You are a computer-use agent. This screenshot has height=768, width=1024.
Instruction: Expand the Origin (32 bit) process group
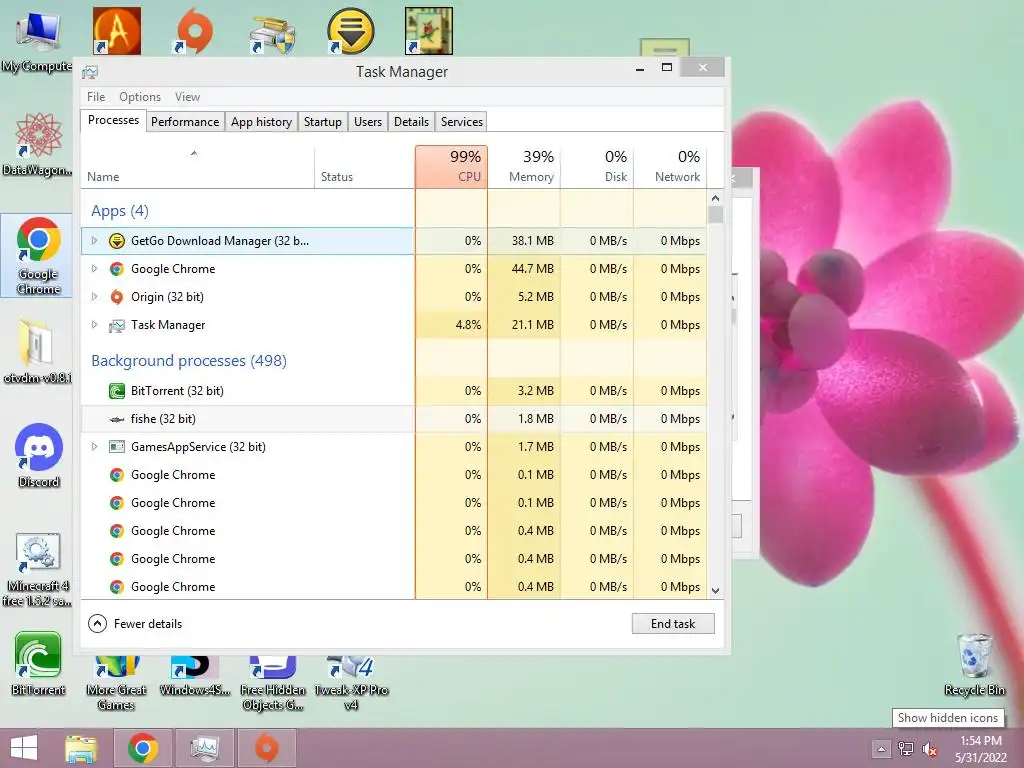coord(94,297)
